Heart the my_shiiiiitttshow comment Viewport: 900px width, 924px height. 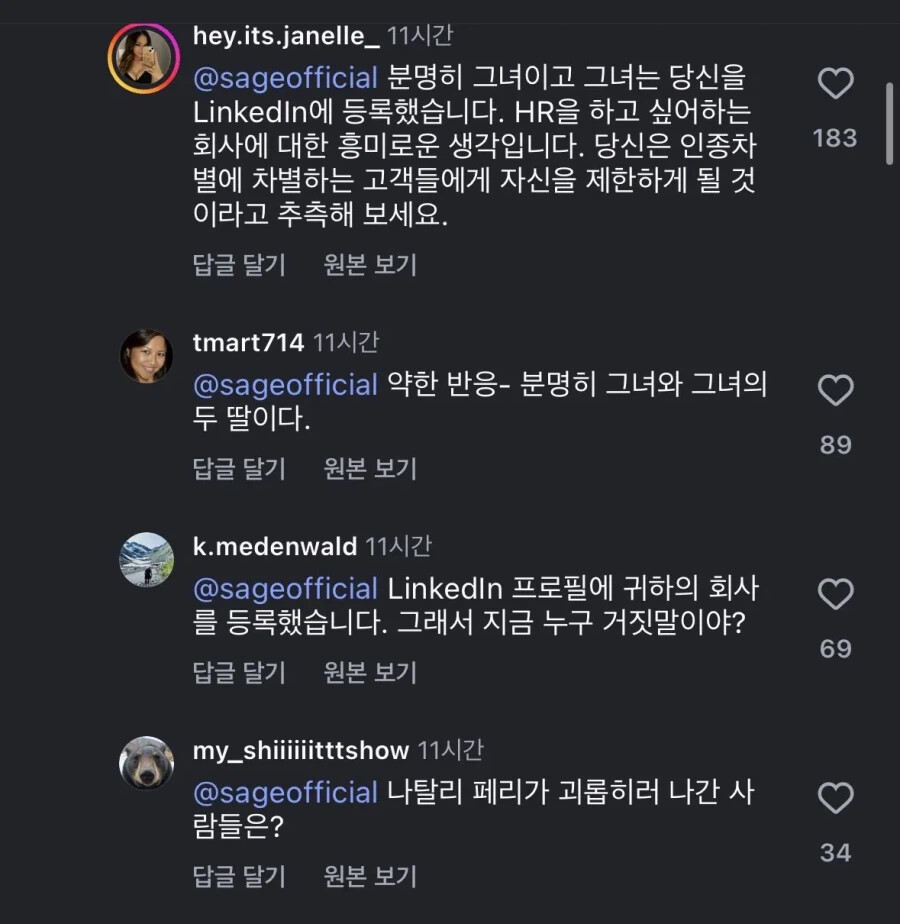click(835, 798)
